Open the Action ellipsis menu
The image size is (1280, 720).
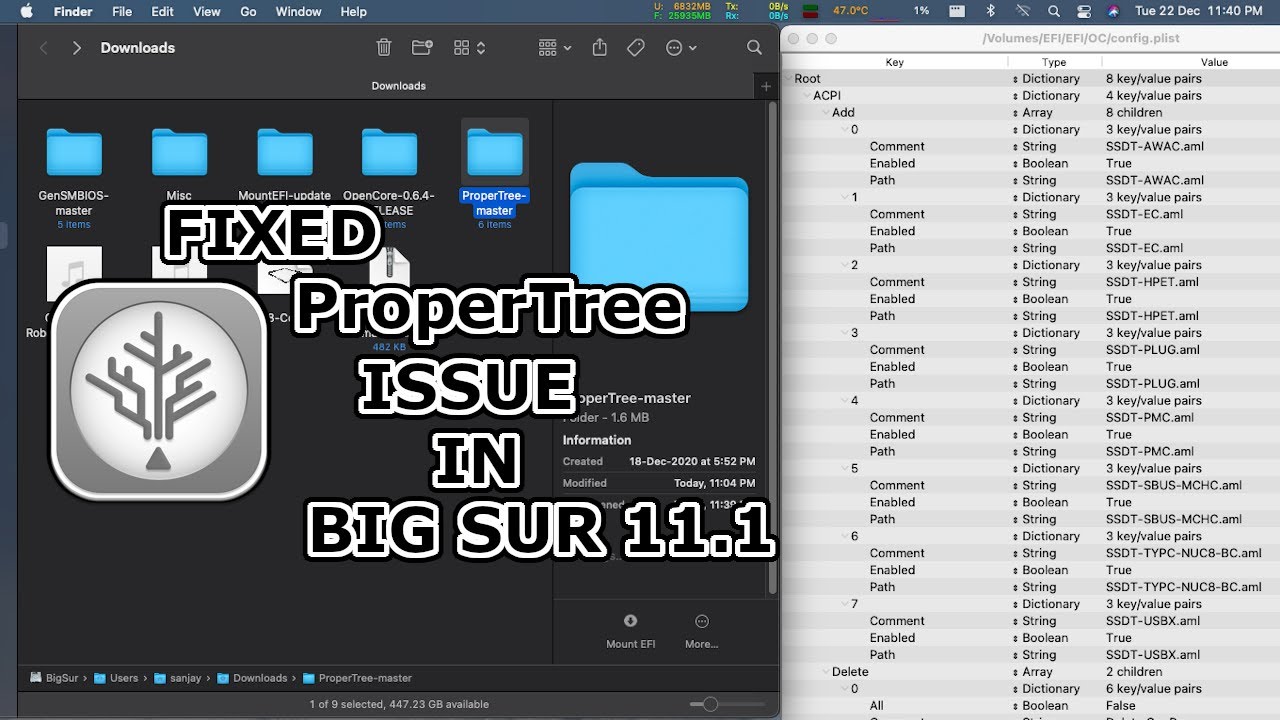[681, 47]
